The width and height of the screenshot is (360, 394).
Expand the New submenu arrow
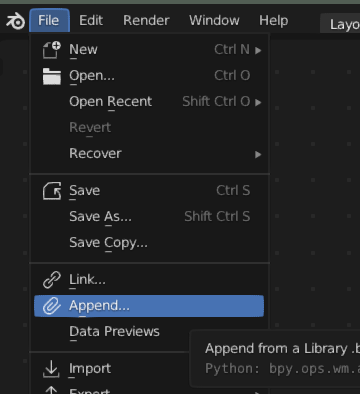(x=258, y=50)
